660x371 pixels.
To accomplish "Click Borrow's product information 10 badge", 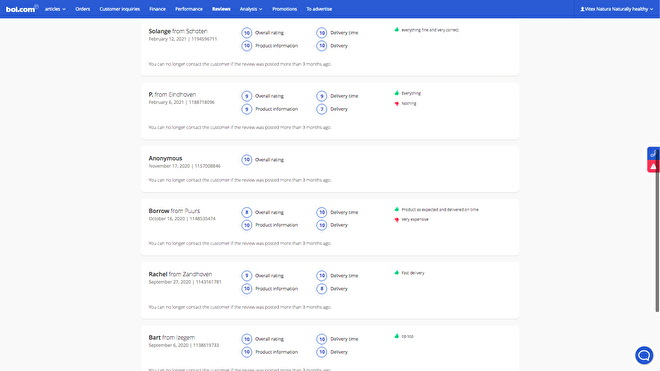I will click(247, 225).
